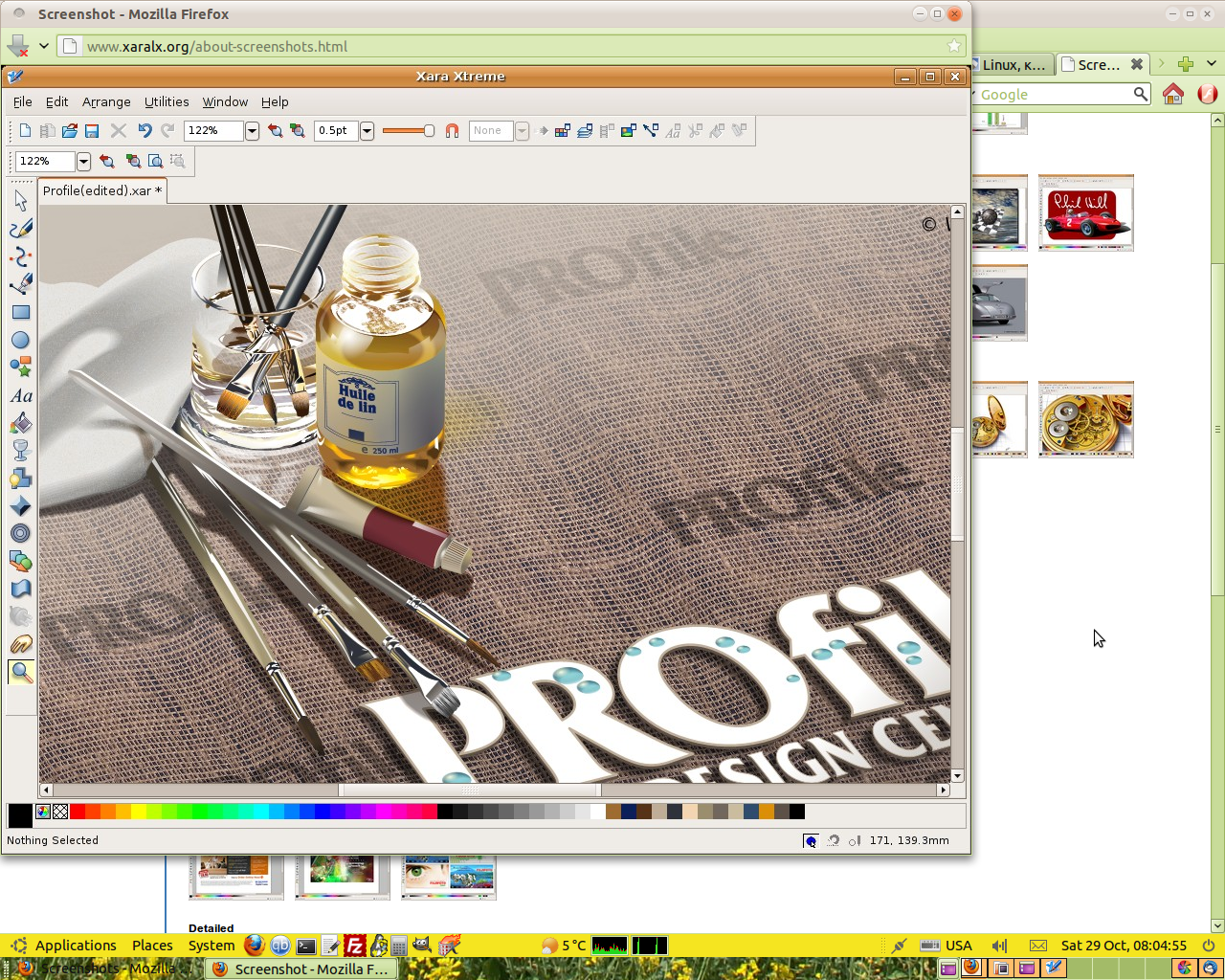1225x980 pixels.
Task: Choose the Push hand tool
Action: point(21,644)
